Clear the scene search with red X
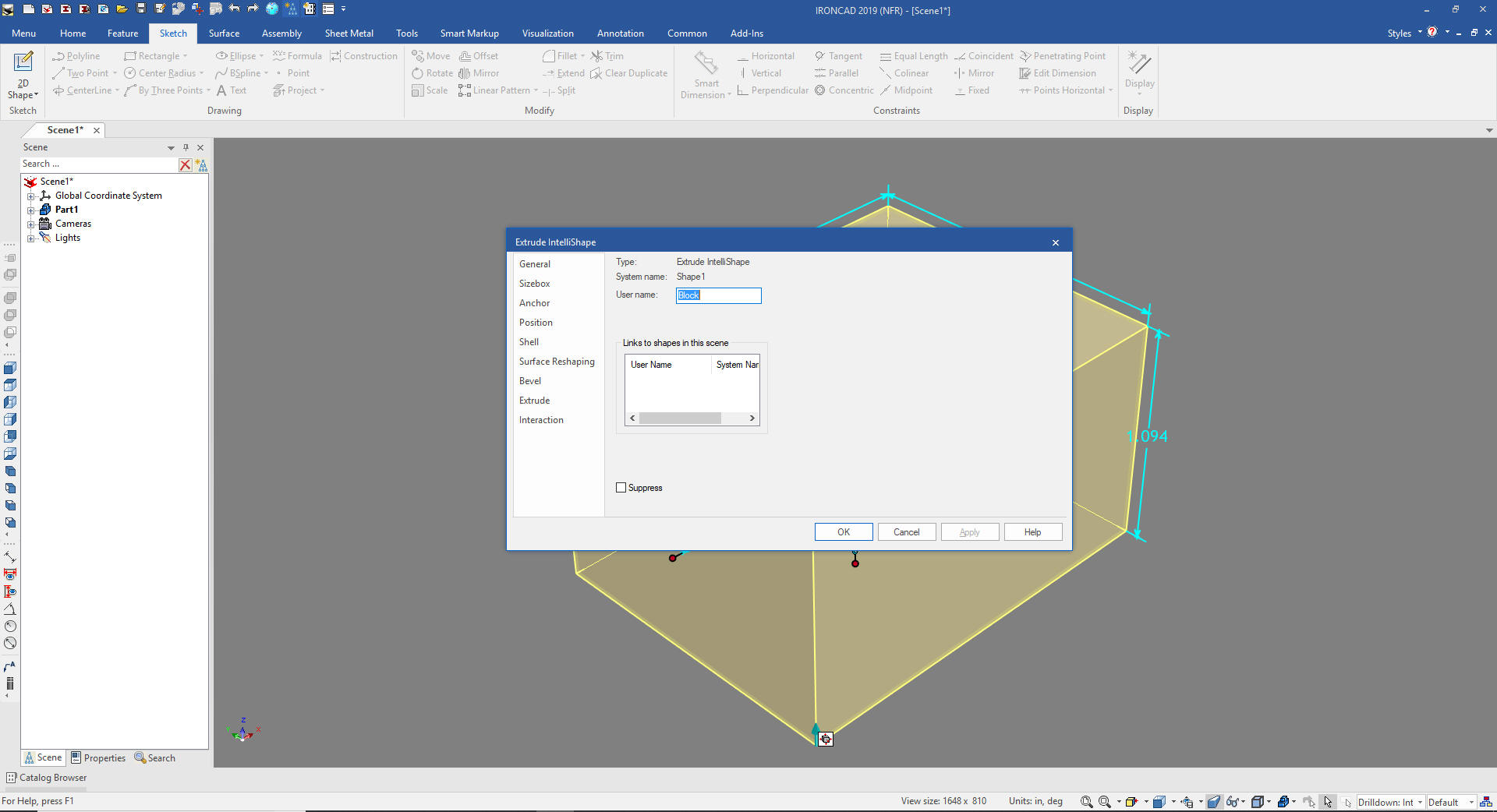This screenshot has height=812, width=1497. click(185, 164)
